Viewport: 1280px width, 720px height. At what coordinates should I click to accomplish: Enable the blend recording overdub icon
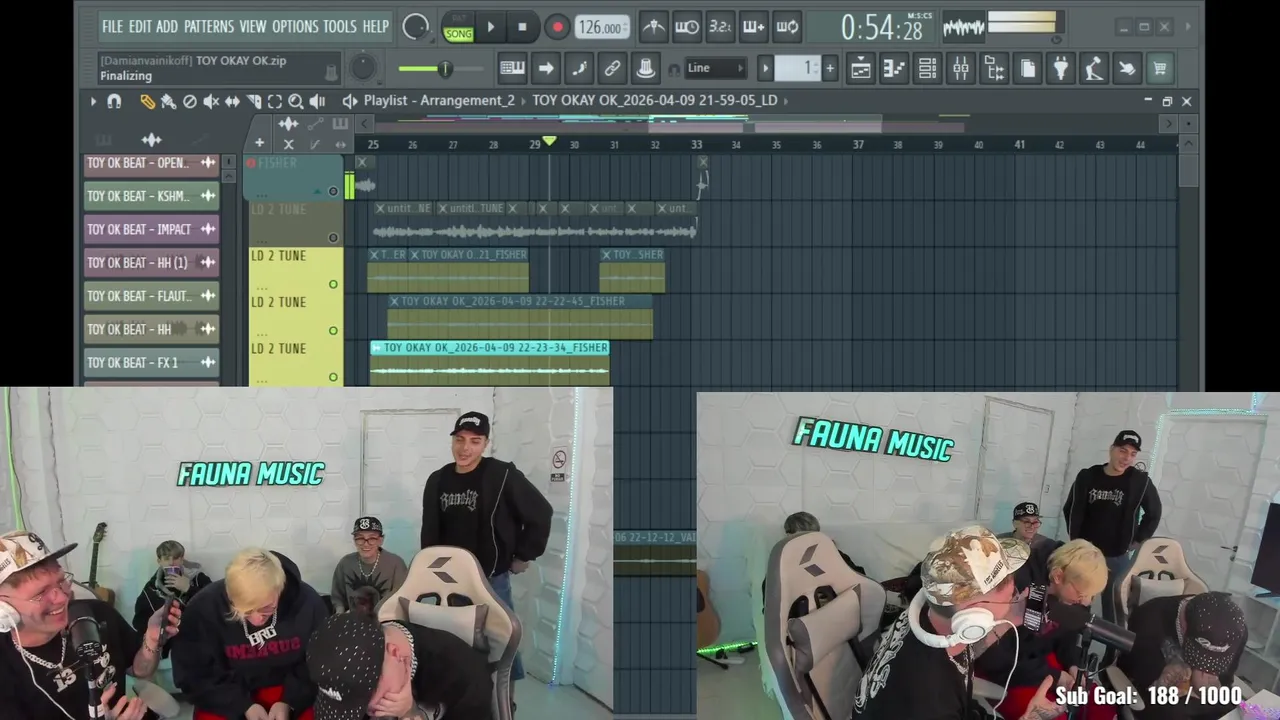[754, 27]
